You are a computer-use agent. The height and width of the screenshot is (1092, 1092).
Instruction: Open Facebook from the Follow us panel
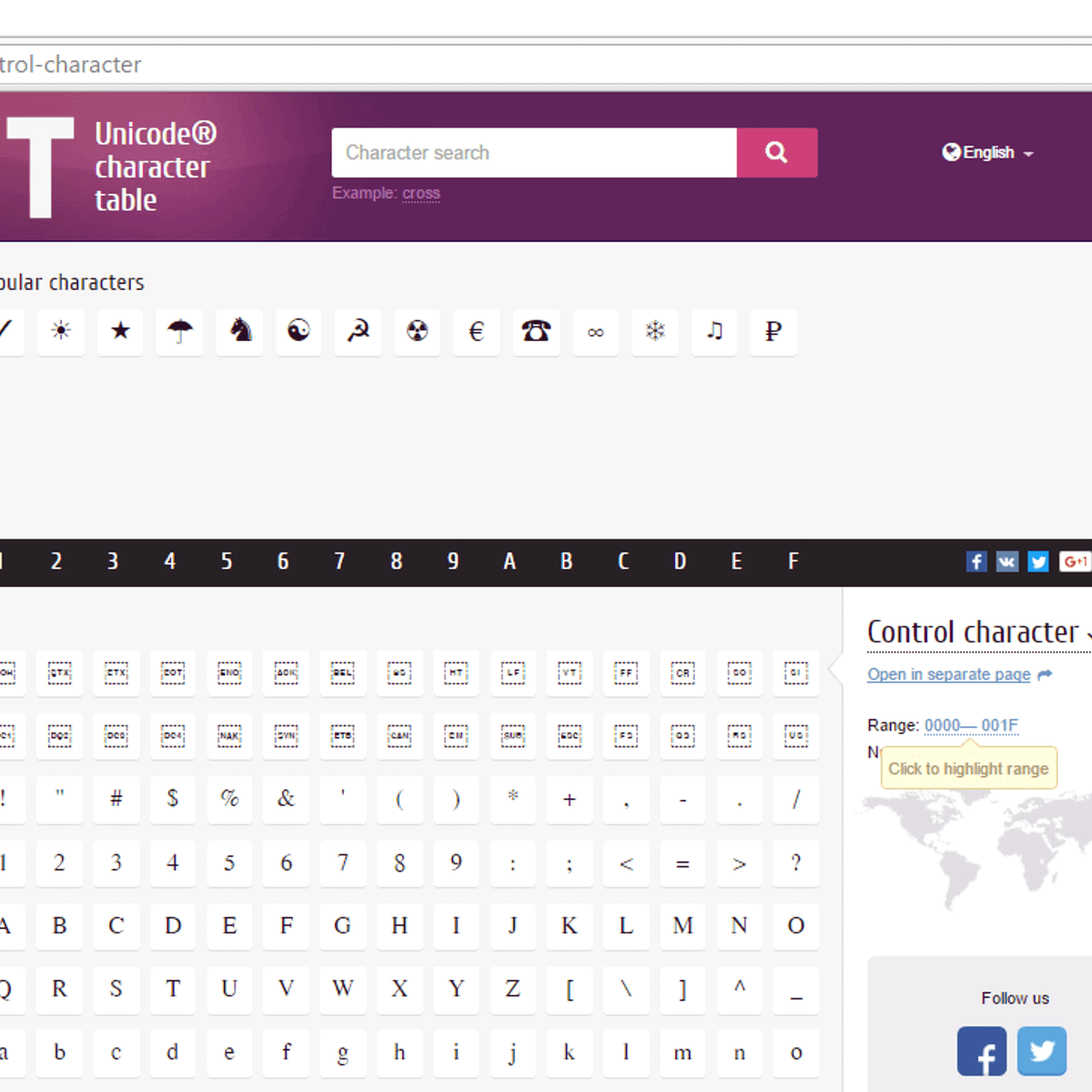pos(981,1051)
